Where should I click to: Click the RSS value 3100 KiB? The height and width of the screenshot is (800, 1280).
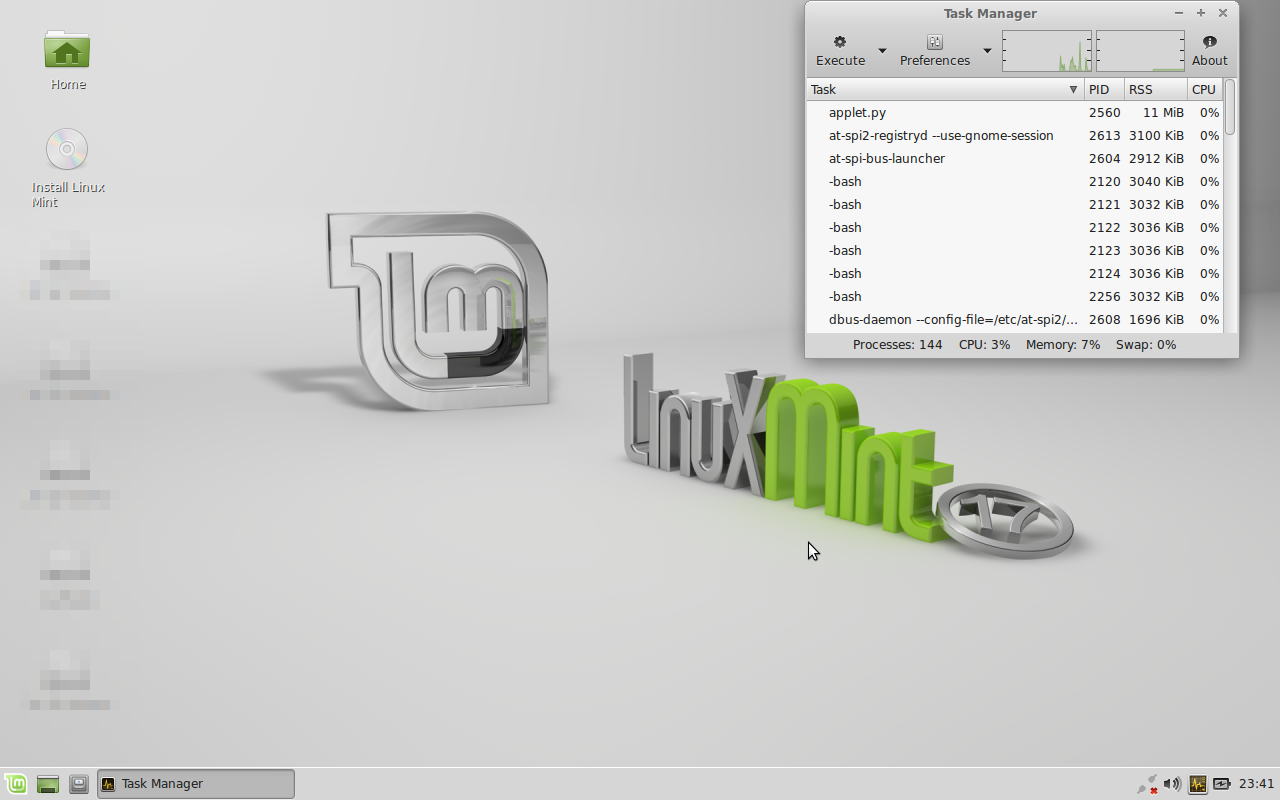(x=1156, y=136)
